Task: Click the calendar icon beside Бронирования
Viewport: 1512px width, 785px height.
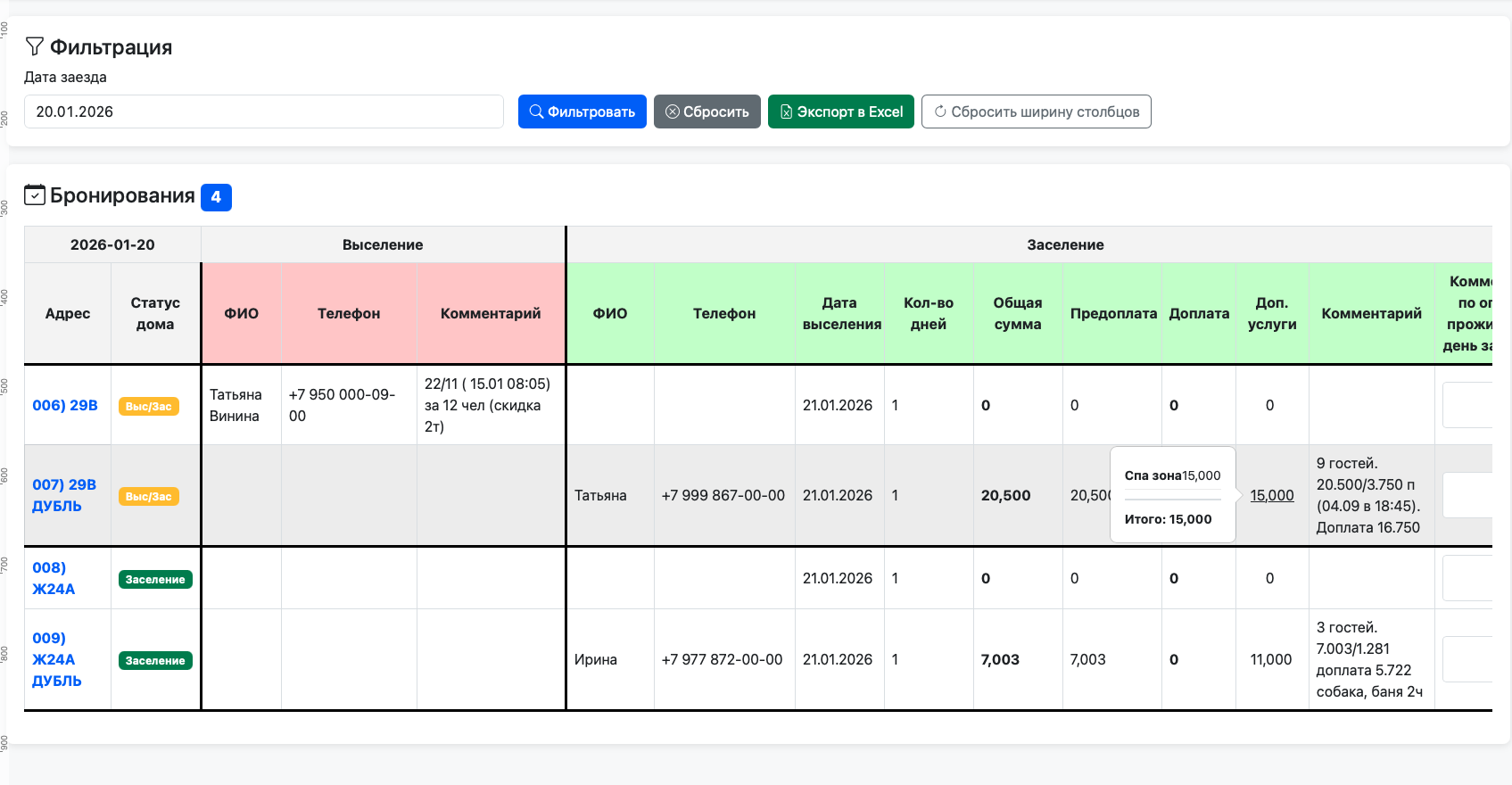Action: coord(35,195)
